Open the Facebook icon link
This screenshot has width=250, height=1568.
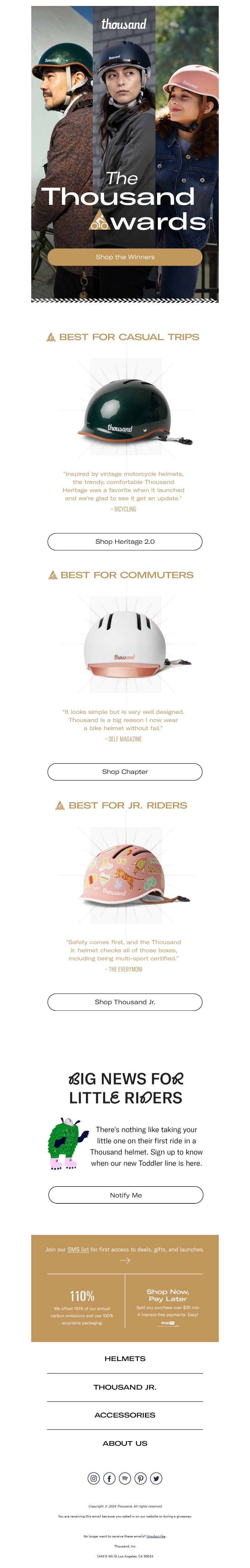pyautogui.click(x=109, y=1478)
